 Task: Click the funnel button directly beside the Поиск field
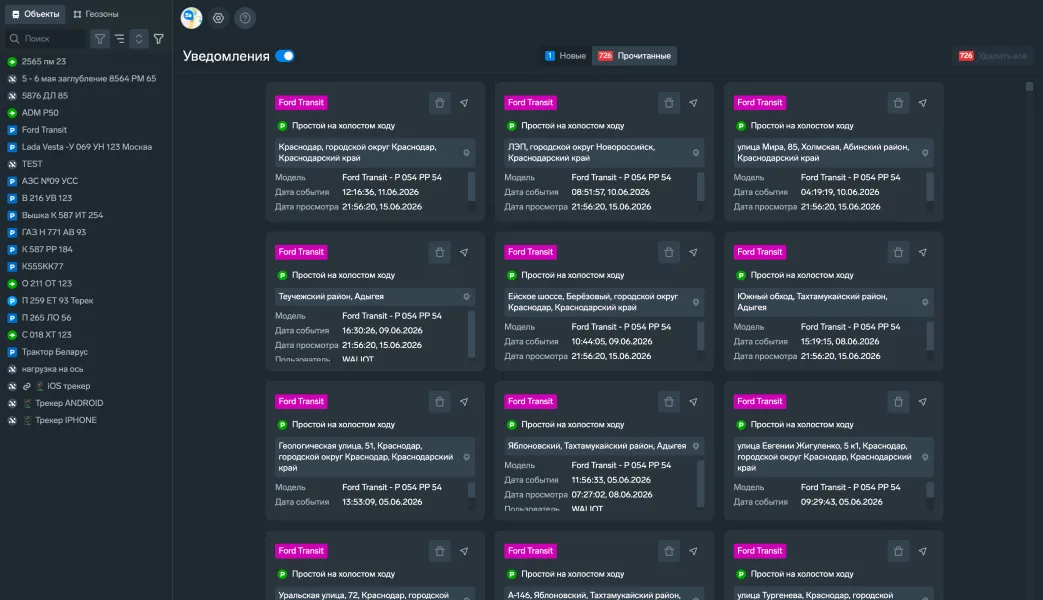[100, 39]
